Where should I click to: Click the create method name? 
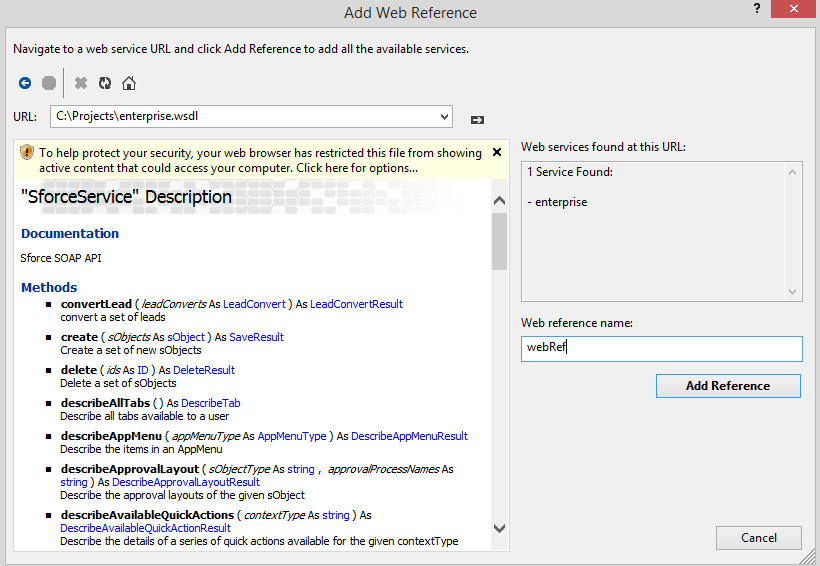79,337
